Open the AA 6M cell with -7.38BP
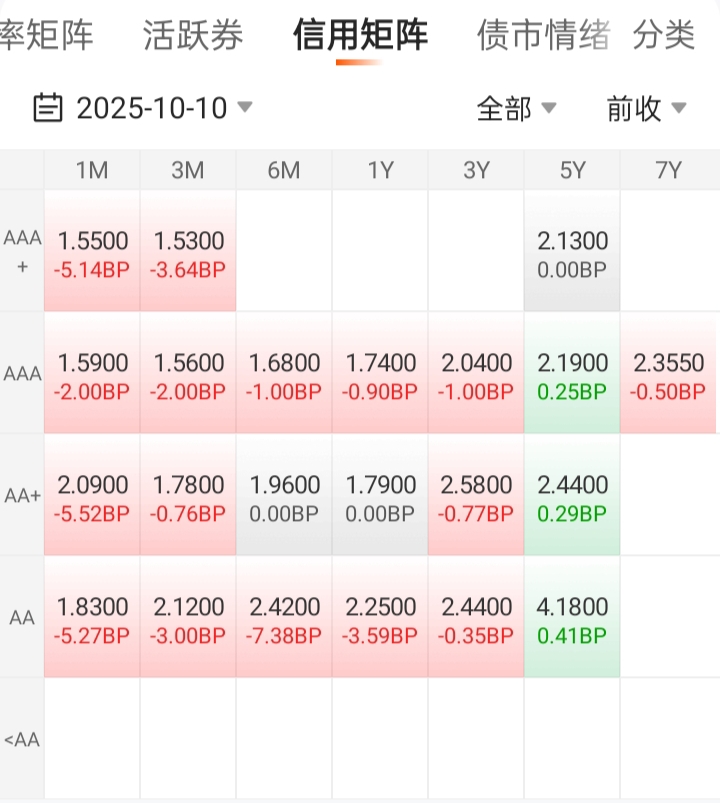 [284, 618]
